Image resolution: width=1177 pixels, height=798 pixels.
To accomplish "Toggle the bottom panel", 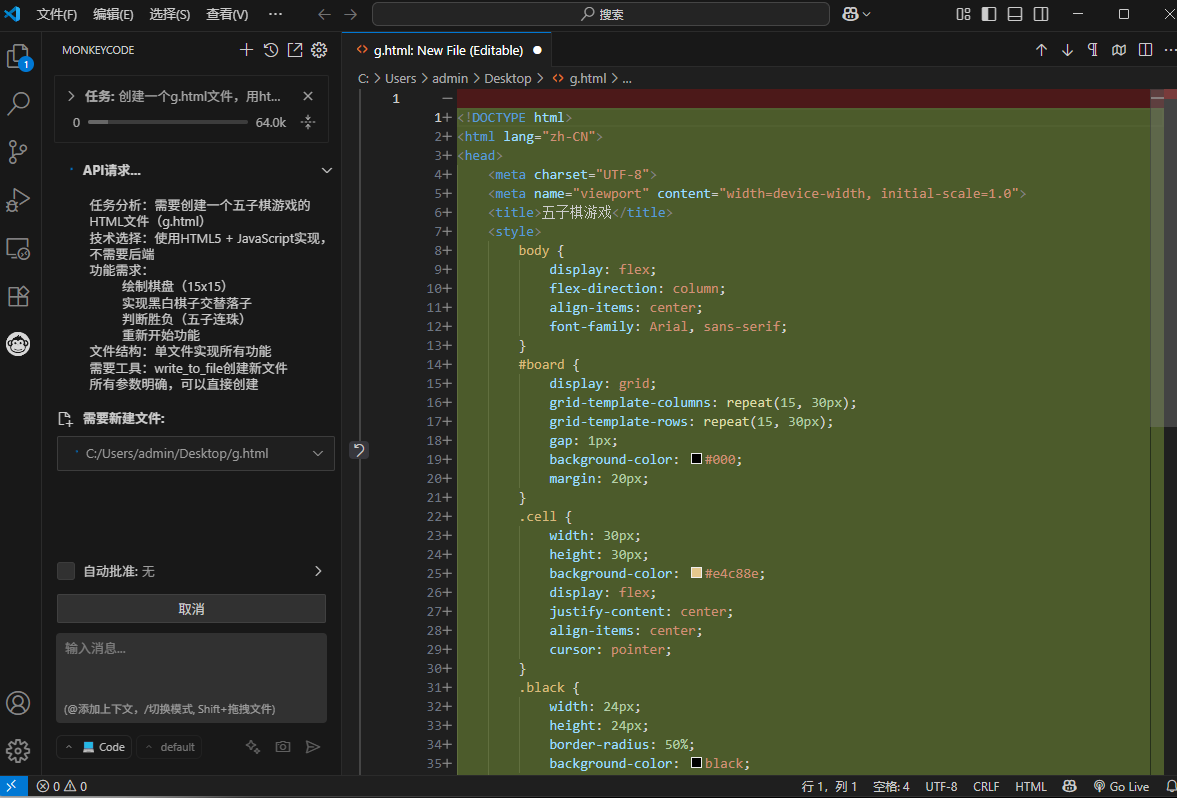I will [1015, 14].
